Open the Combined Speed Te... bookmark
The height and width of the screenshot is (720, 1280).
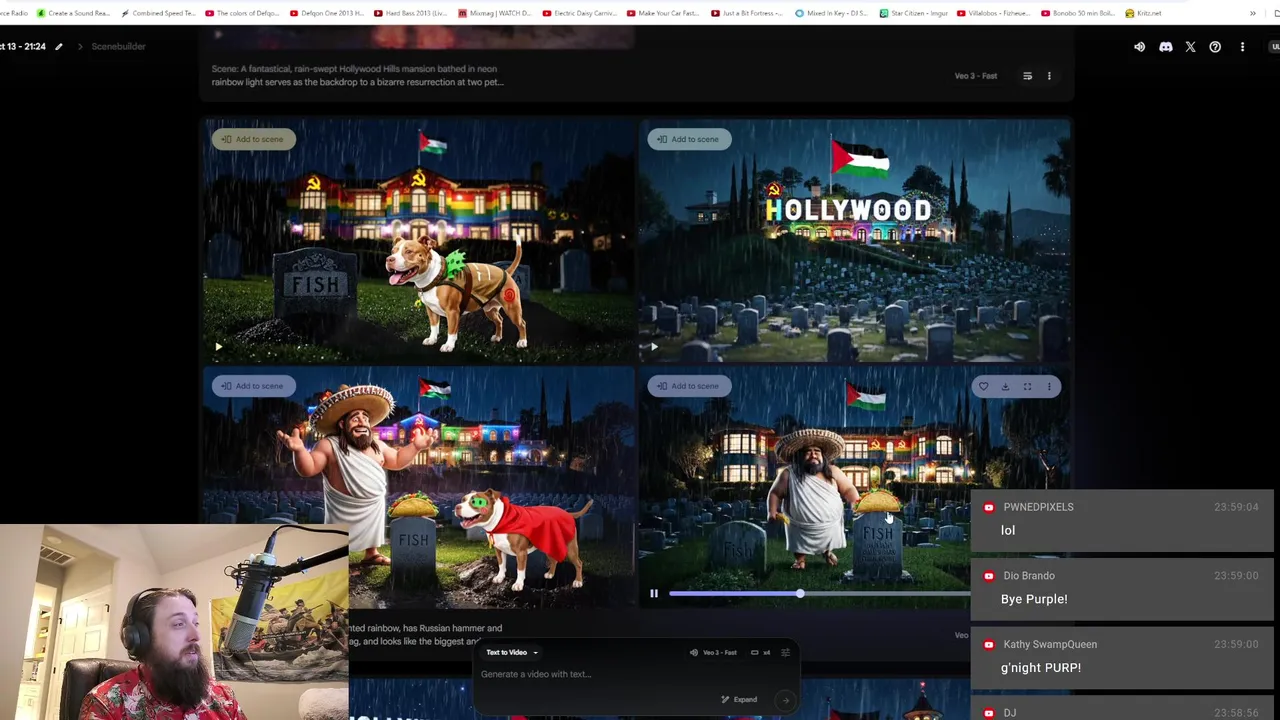point(159,13)
